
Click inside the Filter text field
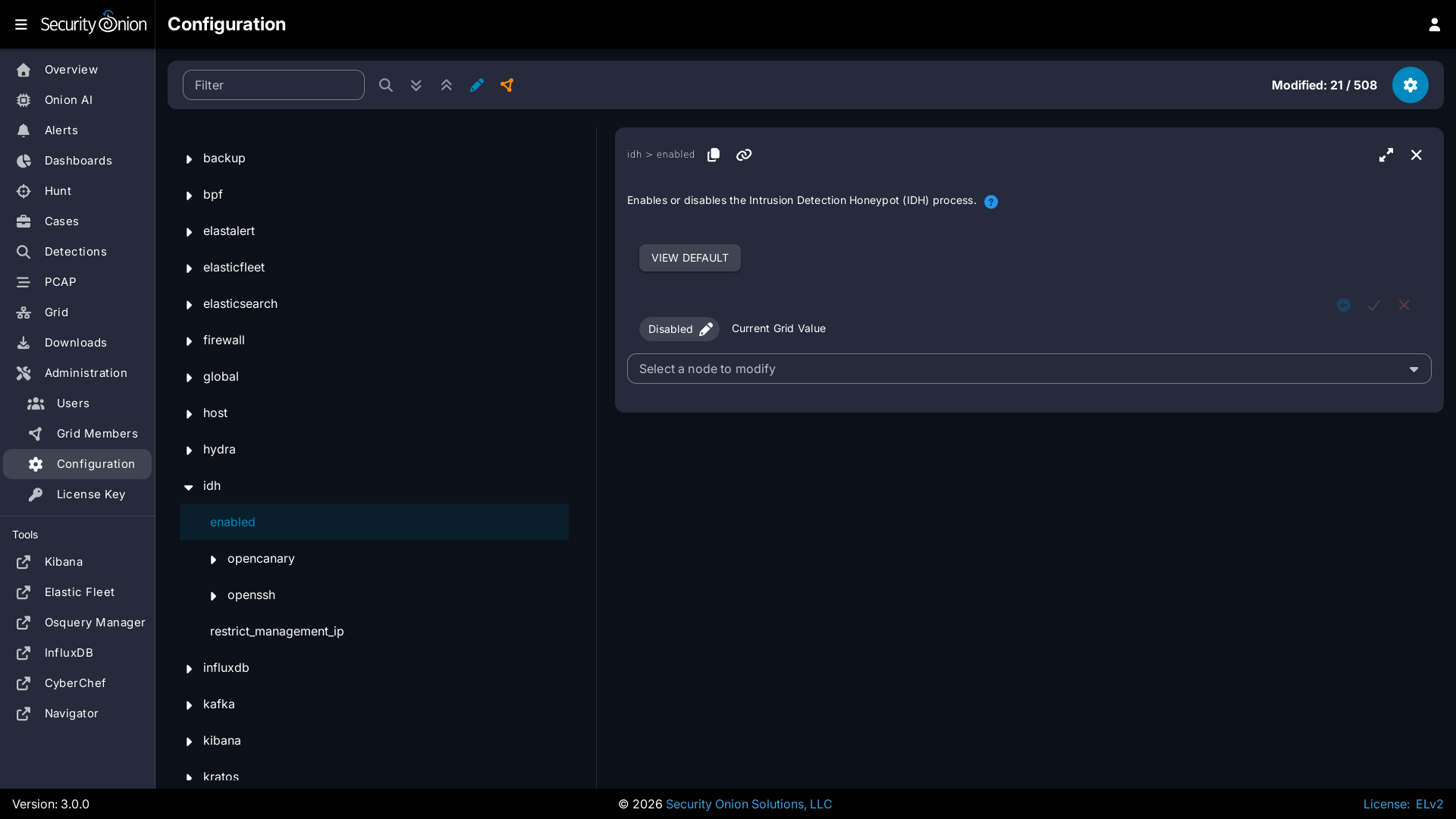(x=273, y=85)
